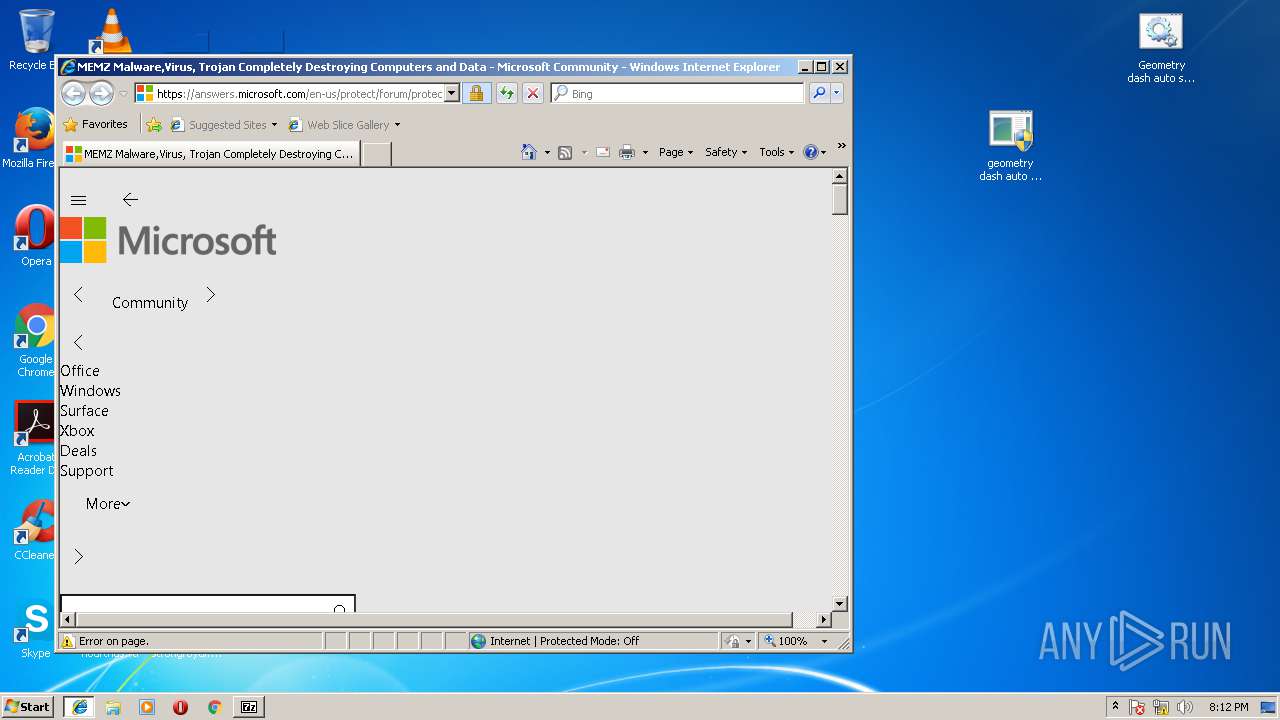This screenshot has width=1280, height=720.
Task: Add page to Favorites bar star icon
Action: coord(153,125)
